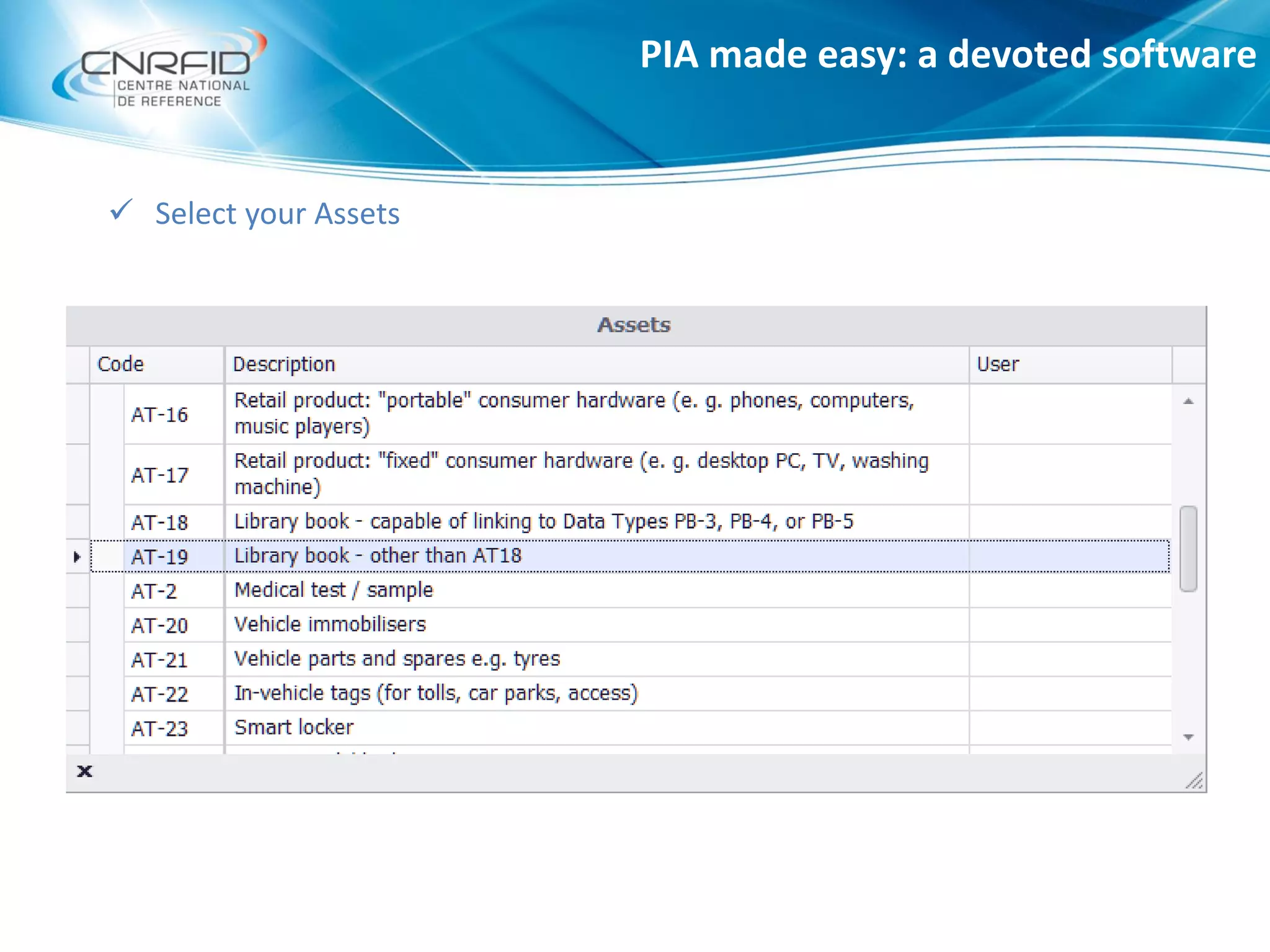Select the AT-16 code cell
This screenshot has width=1270, height=952.
[174, 414]
